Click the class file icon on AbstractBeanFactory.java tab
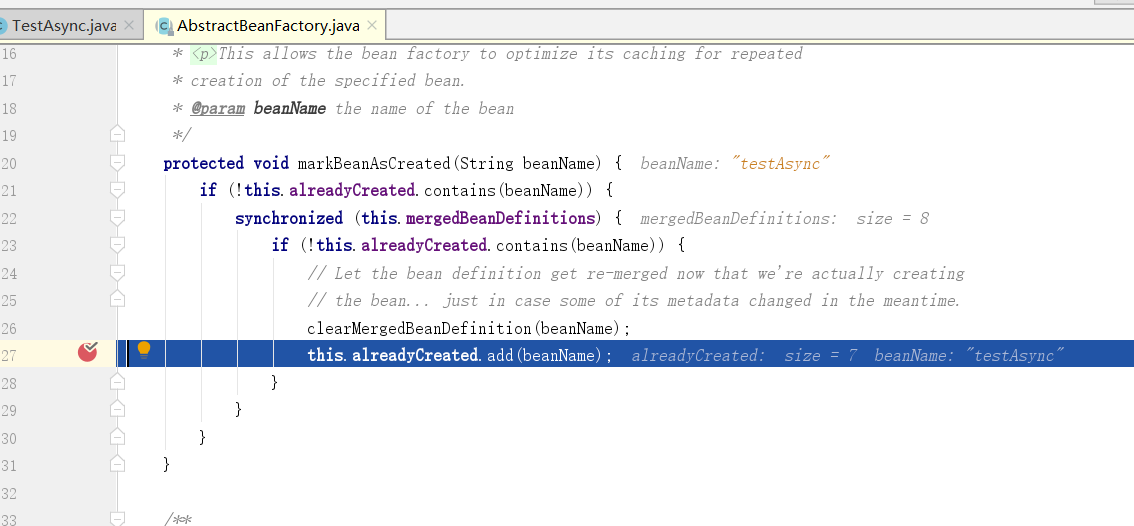 tap(164, 26)
